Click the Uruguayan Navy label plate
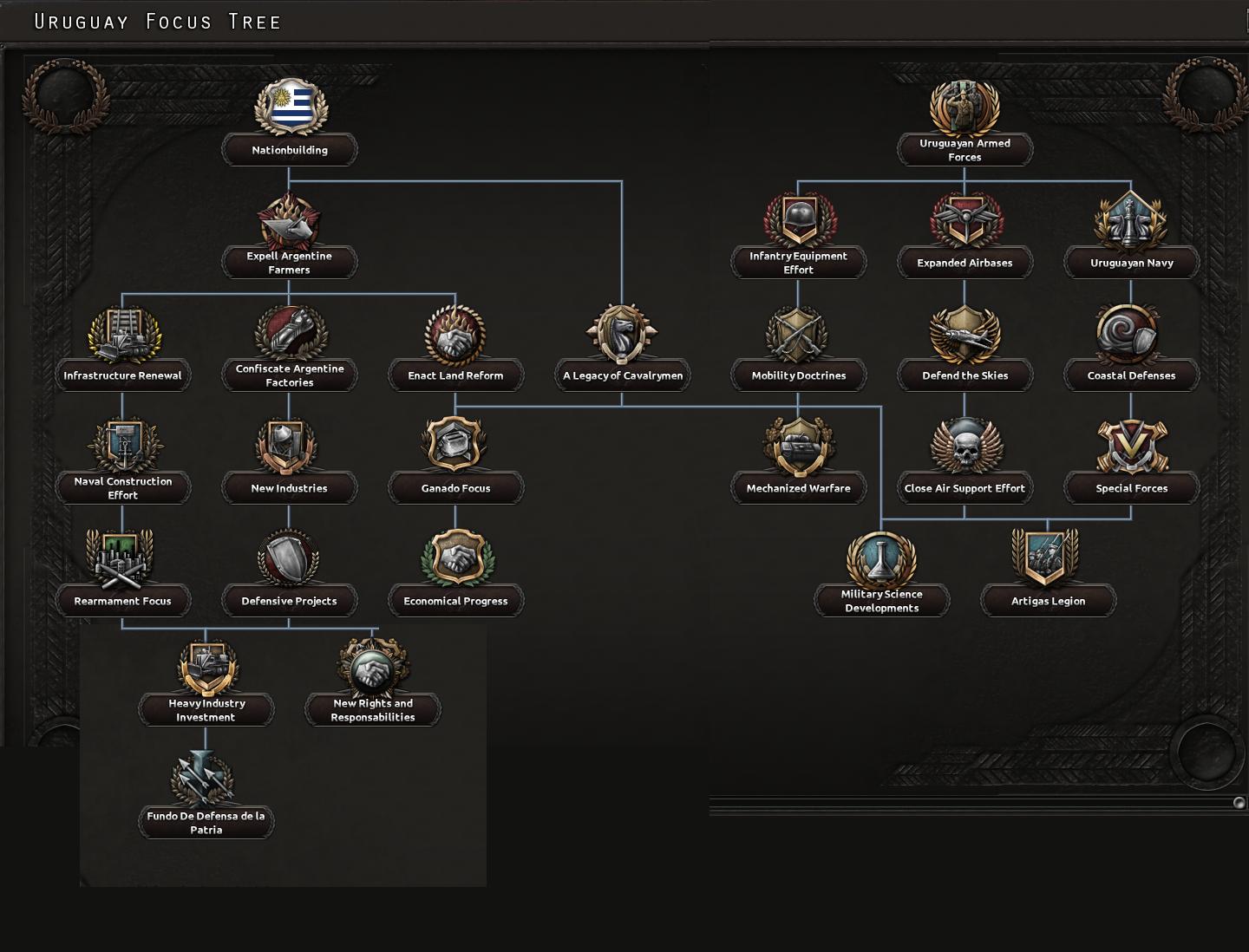 click(1131, 263)
